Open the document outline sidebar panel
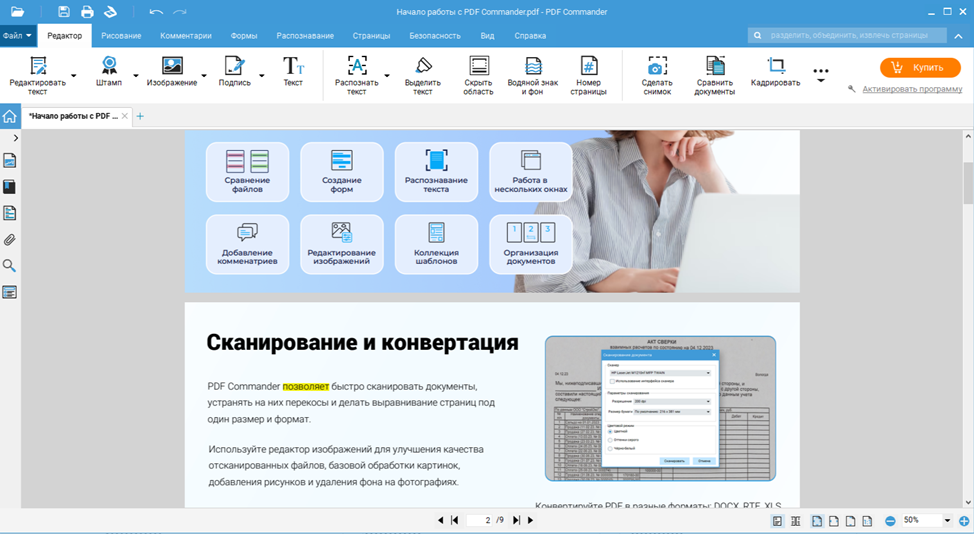 pyautogui.click(x=9, y=213)
